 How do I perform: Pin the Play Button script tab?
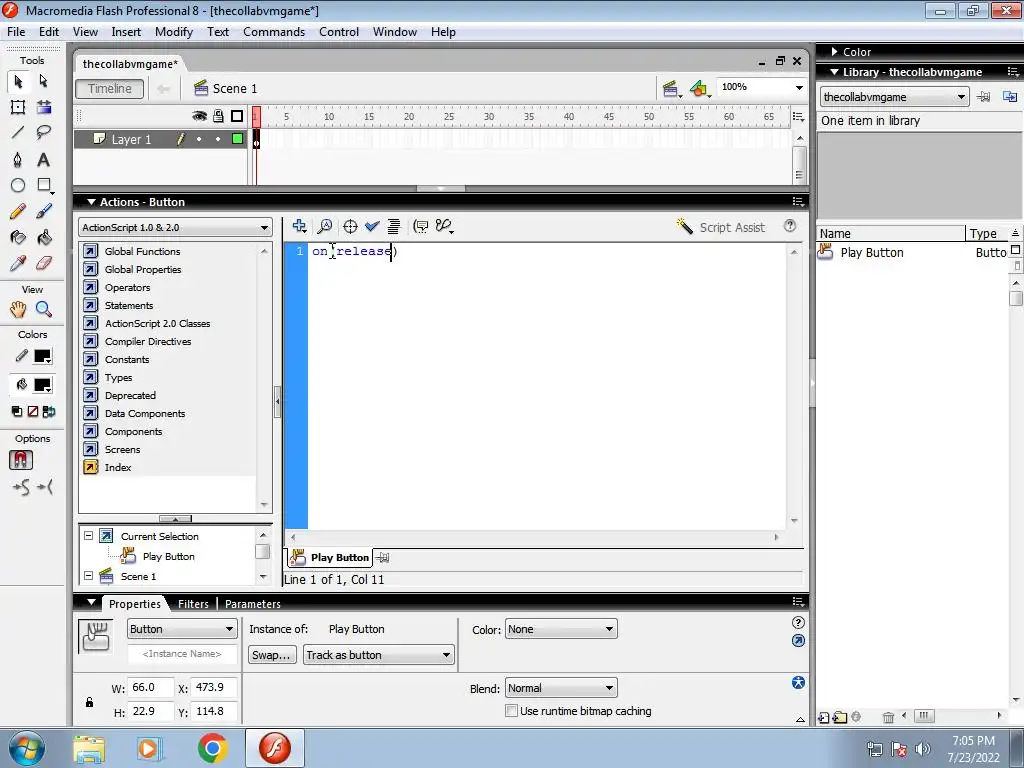click(383, 558)
